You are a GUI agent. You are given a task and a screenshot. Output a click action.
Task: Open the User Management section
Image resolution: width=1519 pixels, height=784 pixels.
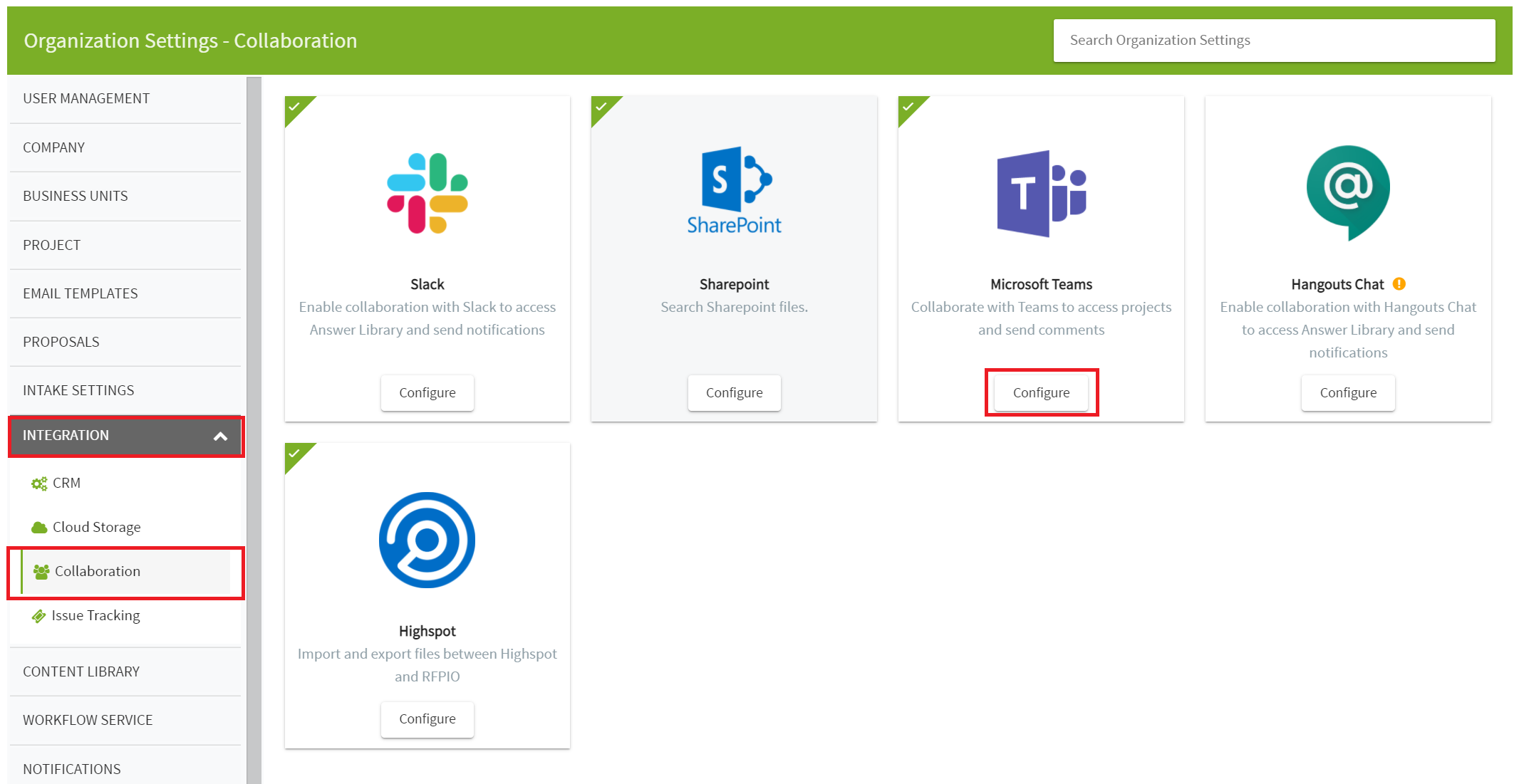coord(125,99)
